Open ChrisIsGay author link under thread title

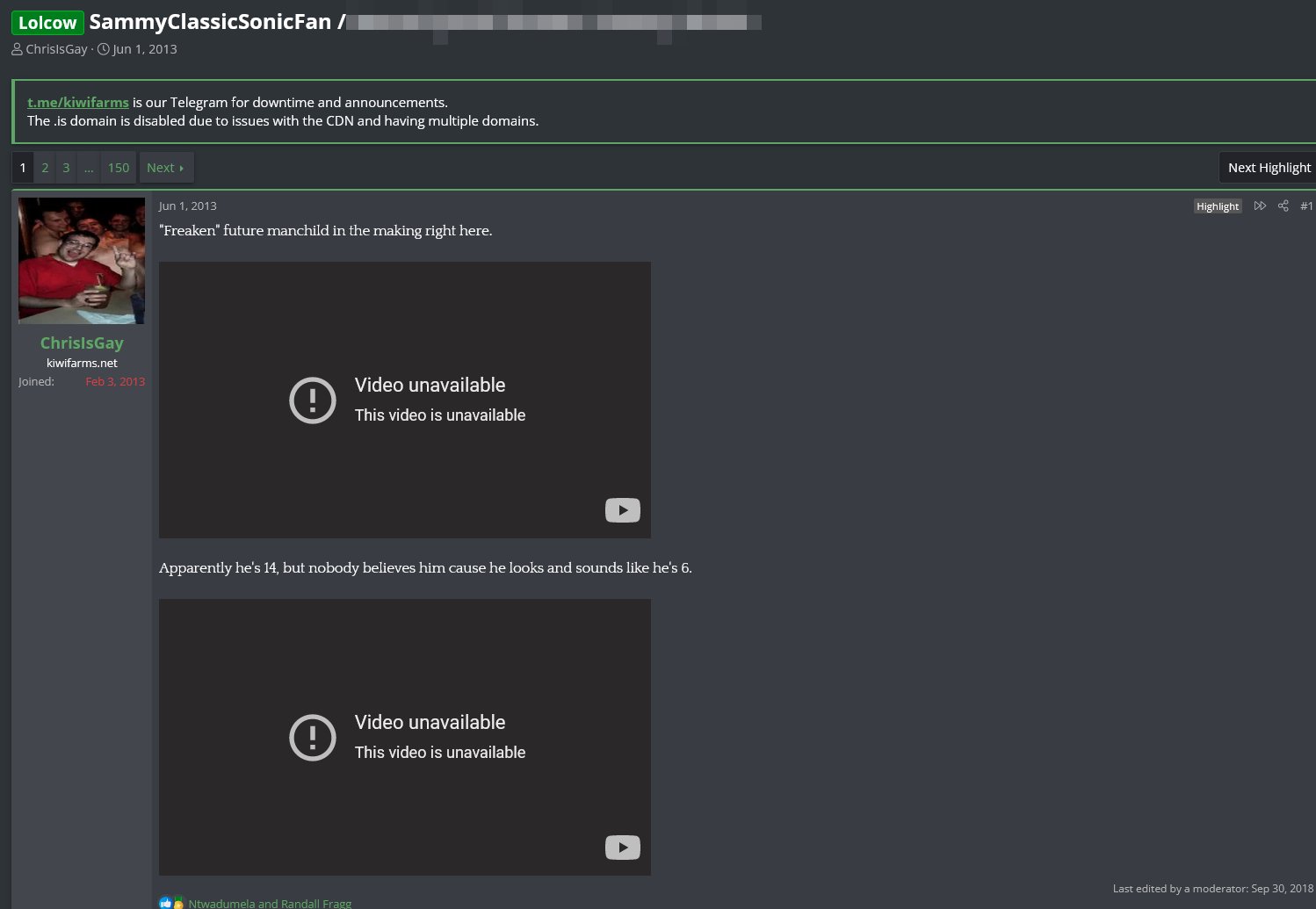click(x=56, y=49)
